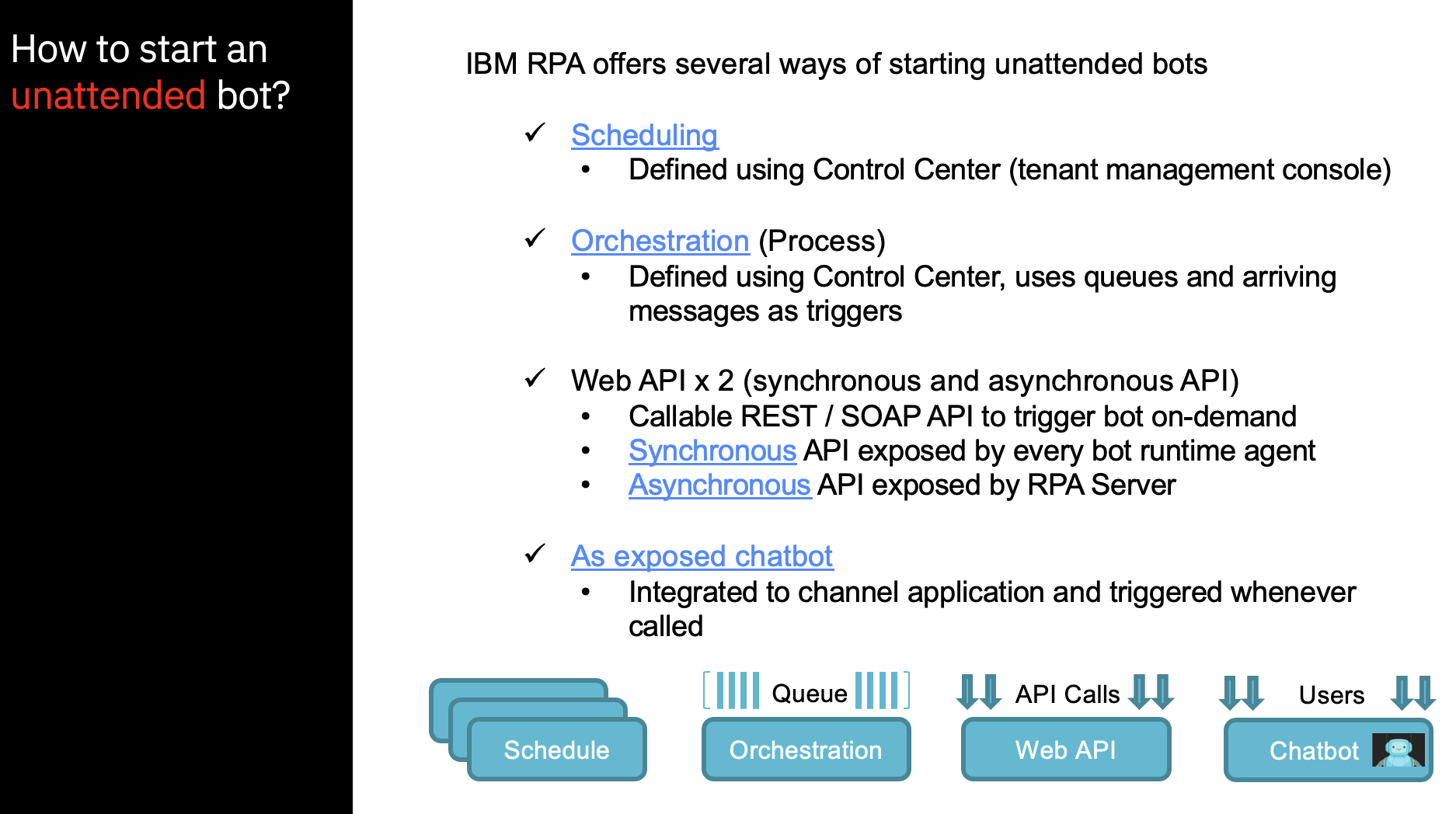
Task: Click the text 'messages as triggers'
Action: pyautogui.click(x=765, y=311)
